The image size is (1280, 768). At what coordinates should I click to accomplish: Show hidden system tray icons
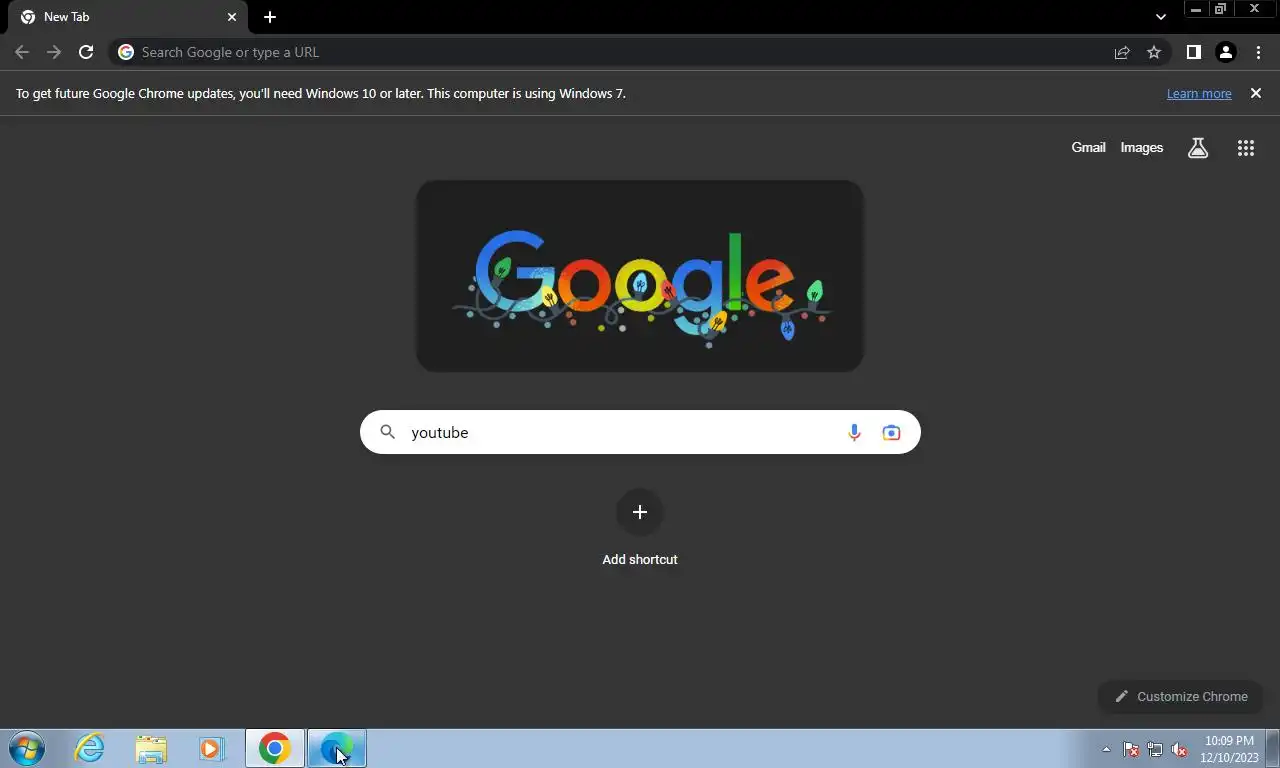click(1106, 749)
